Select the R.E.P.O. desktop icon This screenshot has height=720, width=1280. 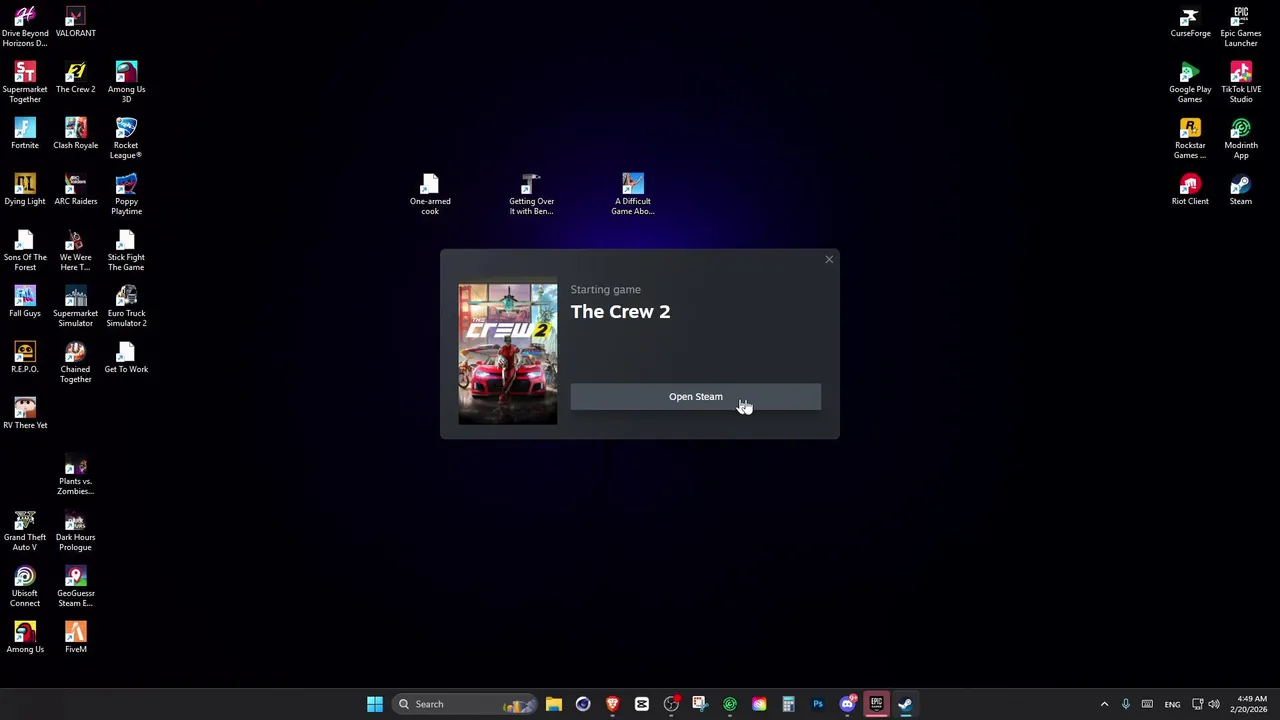(x=25, y=358)
